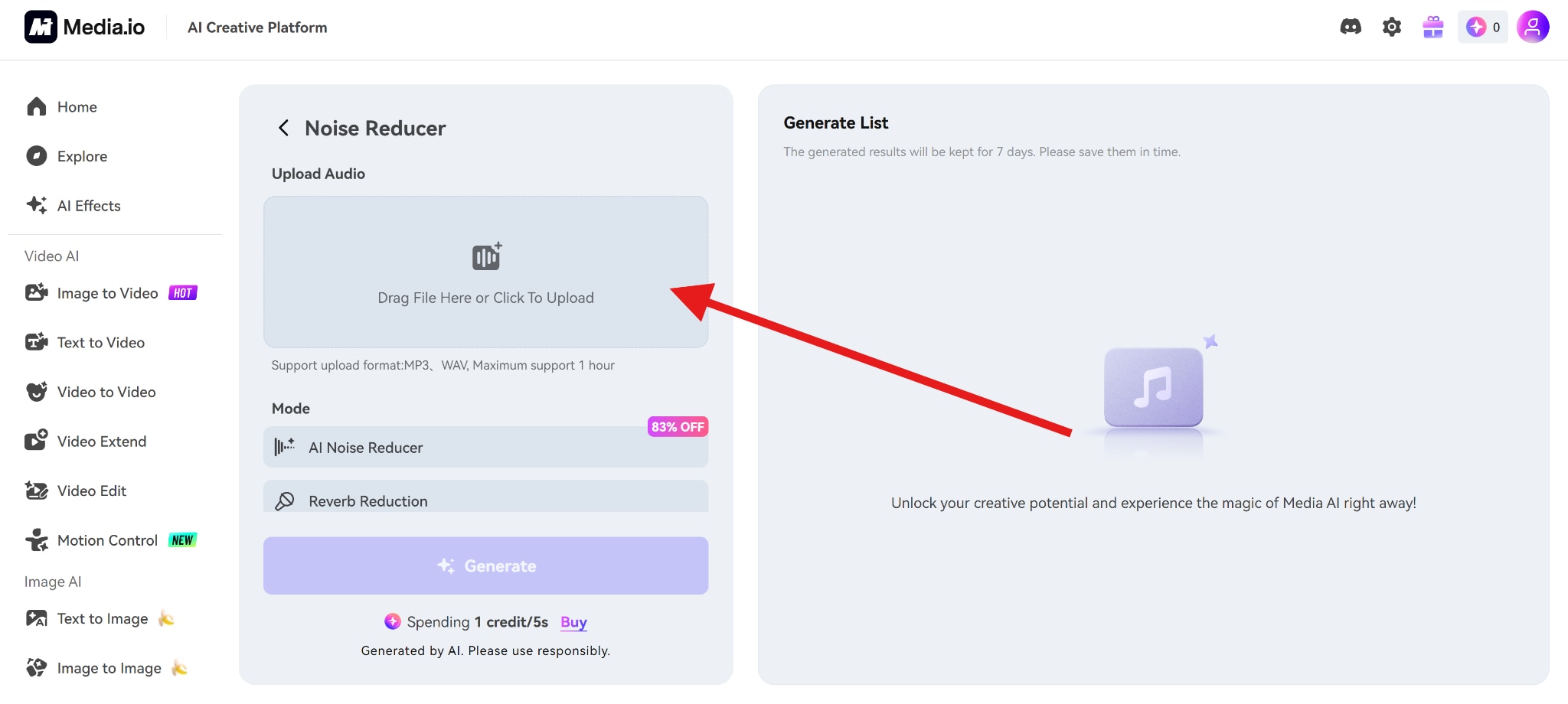Open the settings gear icon

click(1391, 28)
